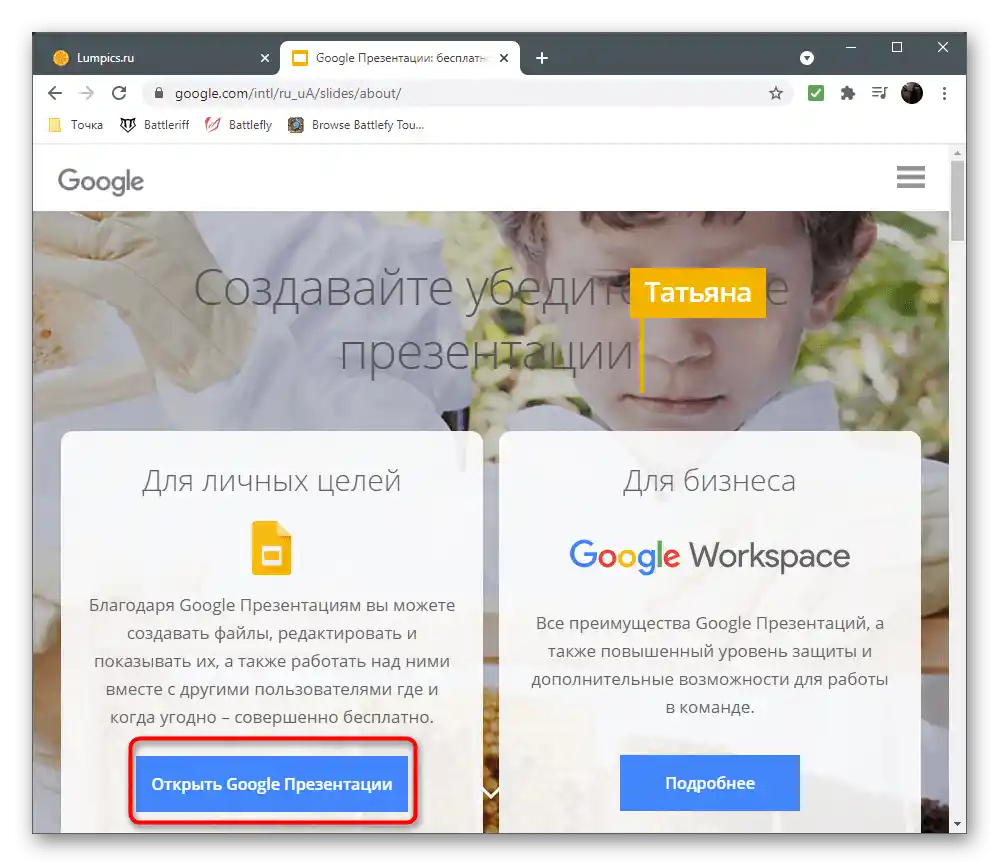Click the Подробнее button
The width and height of the screenshot is (999, 866).
pos(710,783)
